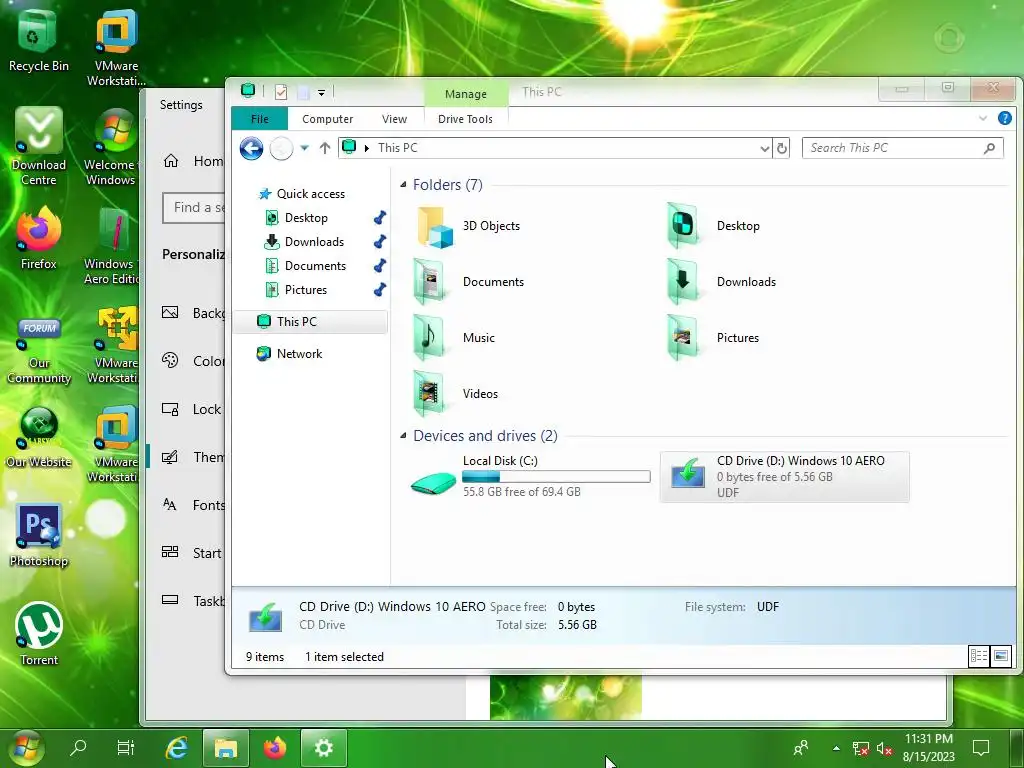
Task: Open Download Centre desktop icon
Action: tap(39, 147)
